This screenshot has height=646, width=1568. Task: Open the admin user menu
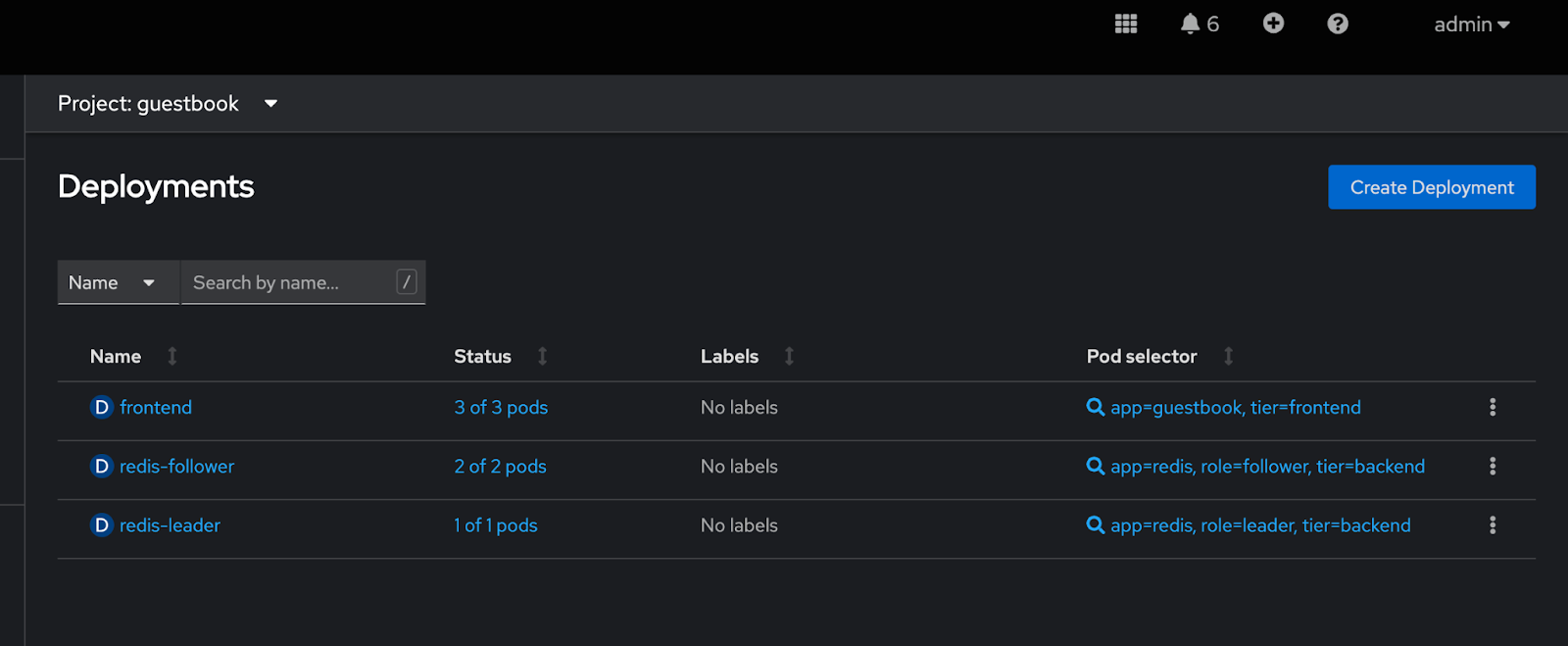1472,25
